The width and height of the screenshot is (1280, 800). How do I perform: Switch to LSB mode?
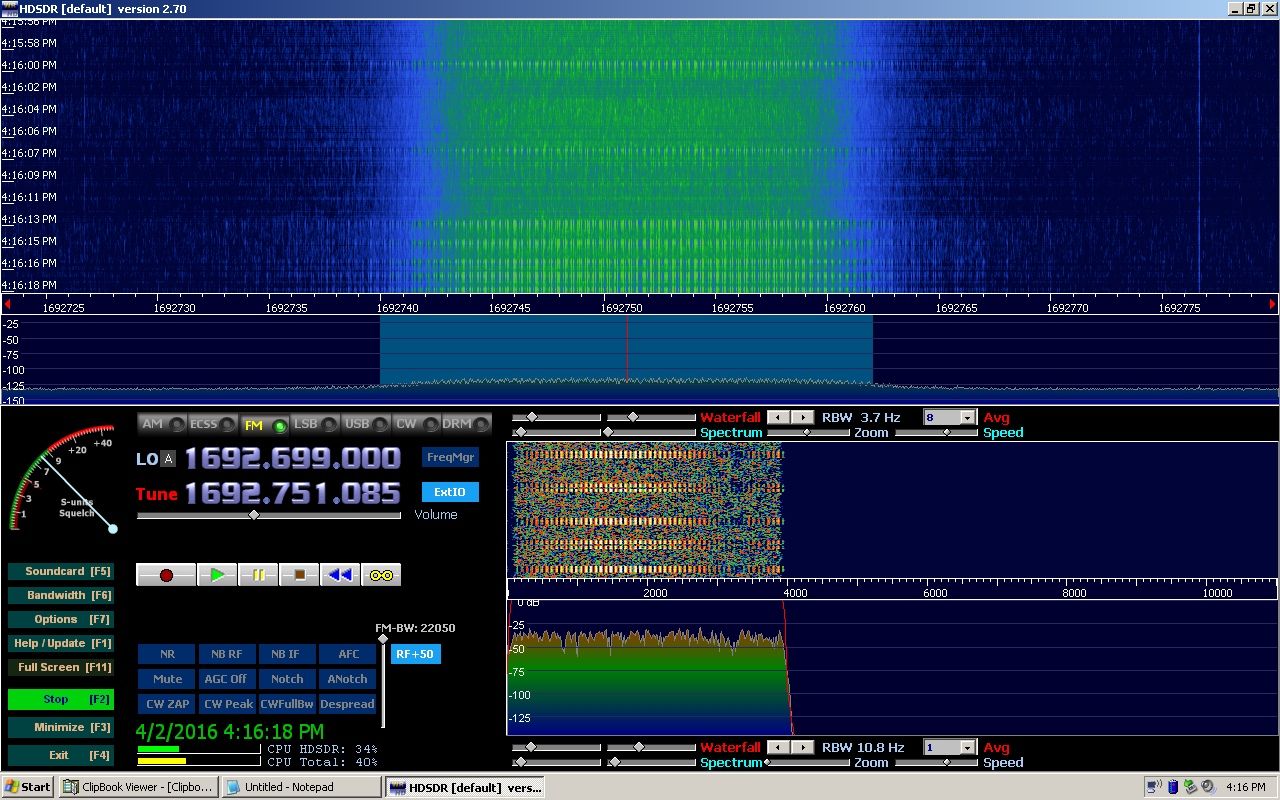[315, 424]
